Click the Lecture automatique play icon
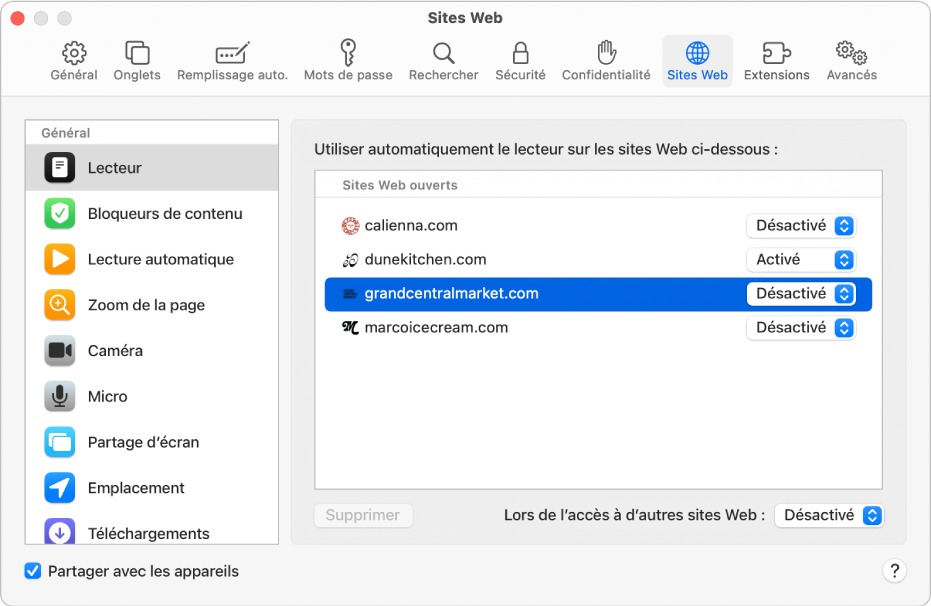The height and width of the screenshot is (606, 931). coord(60,259)
